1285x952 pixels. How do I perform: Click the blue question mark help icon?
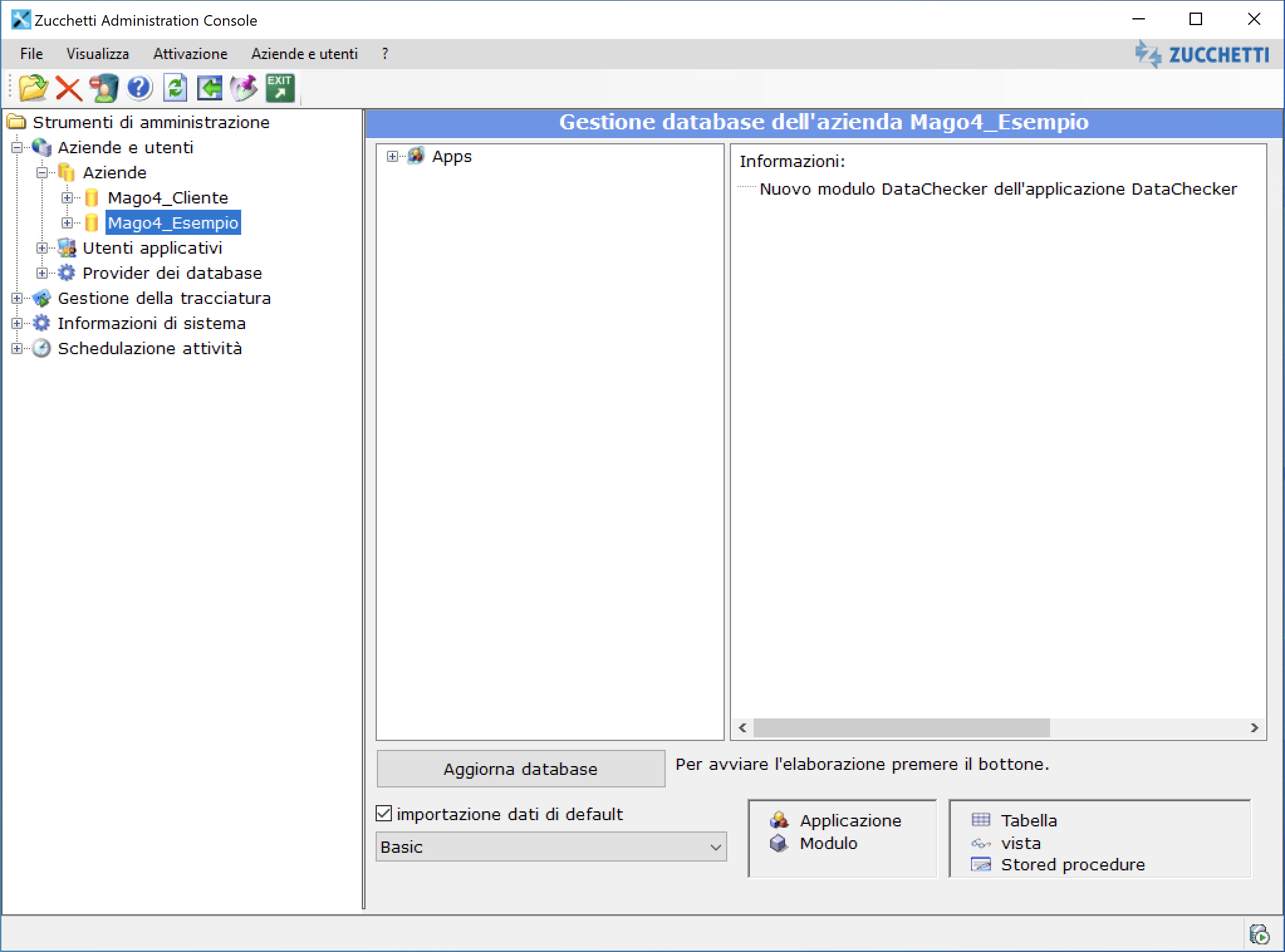139,88
